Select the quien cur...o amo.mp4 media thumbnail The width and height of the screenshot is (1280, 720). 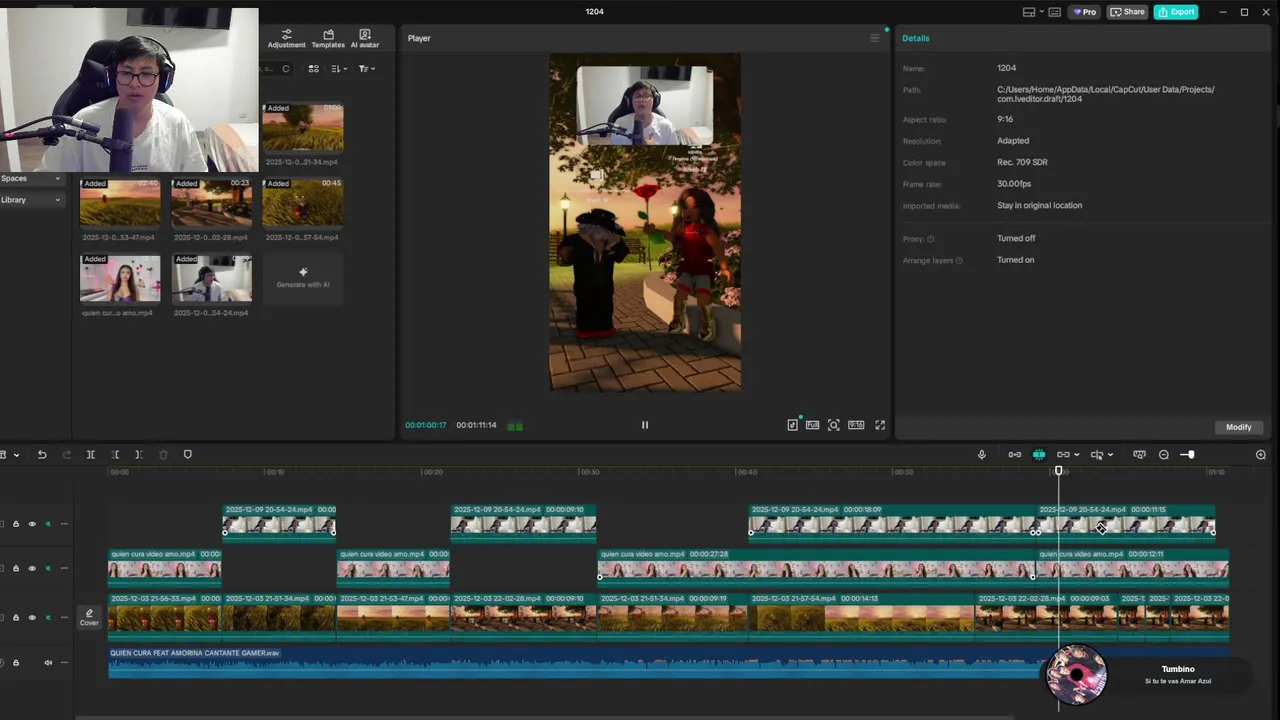pos(120,279)
